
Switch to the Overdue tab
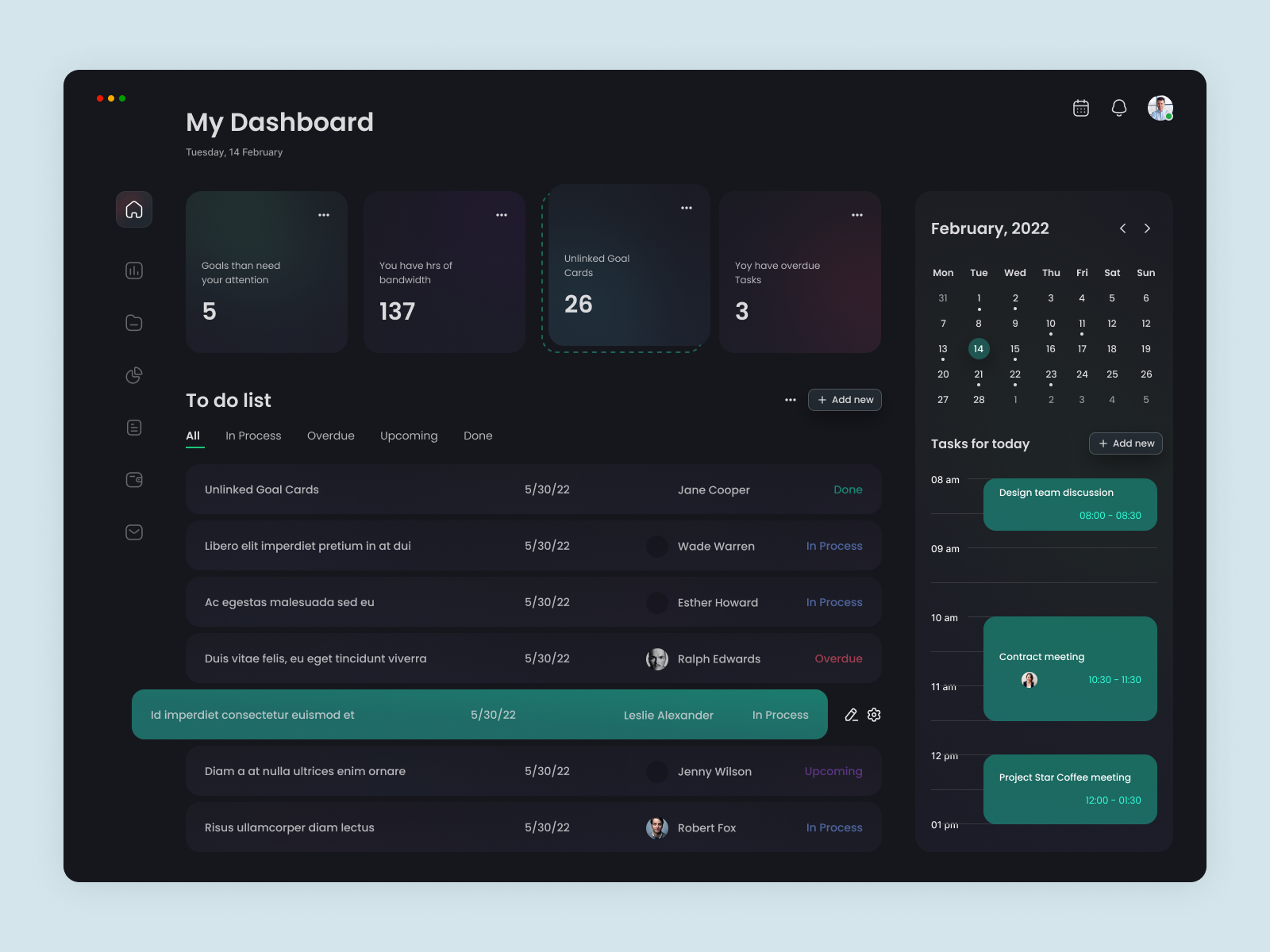click(331, 436)
